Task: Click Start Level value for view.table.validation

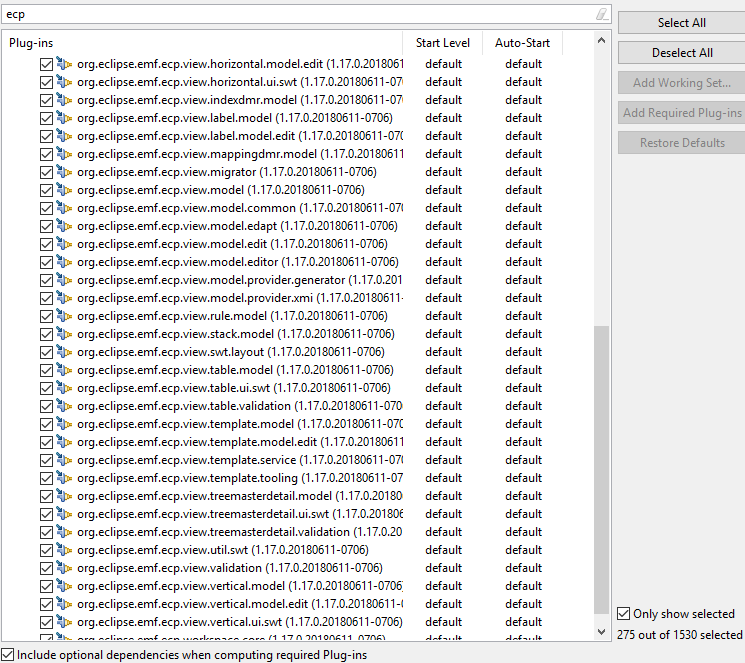Action: pyautogui.click(x=443, y=406)
